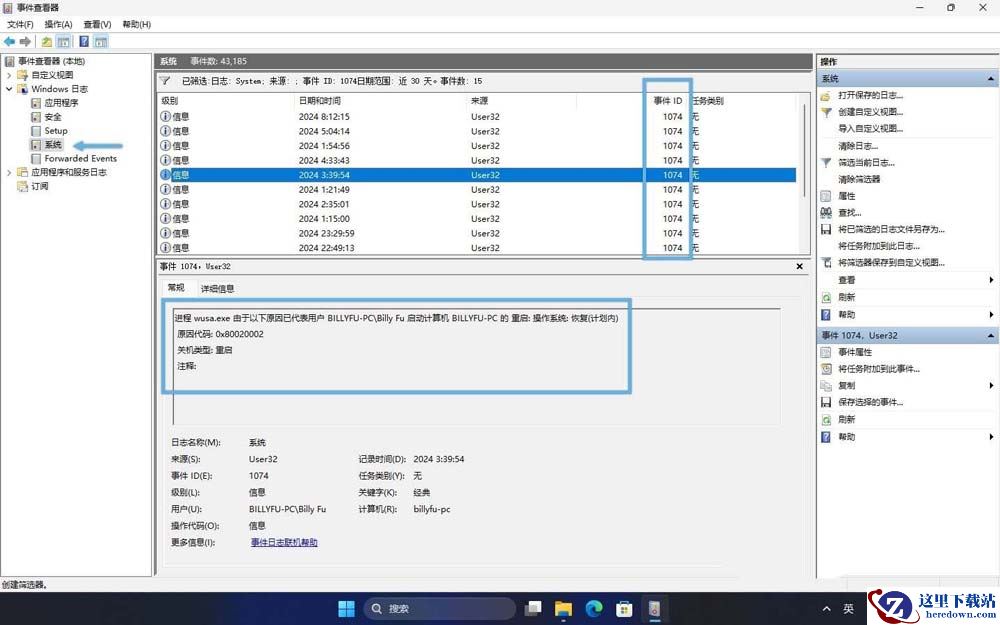Expand the 自定义视图 tree node
This screenshot has width=1000, height=625.
coord(9,75)
